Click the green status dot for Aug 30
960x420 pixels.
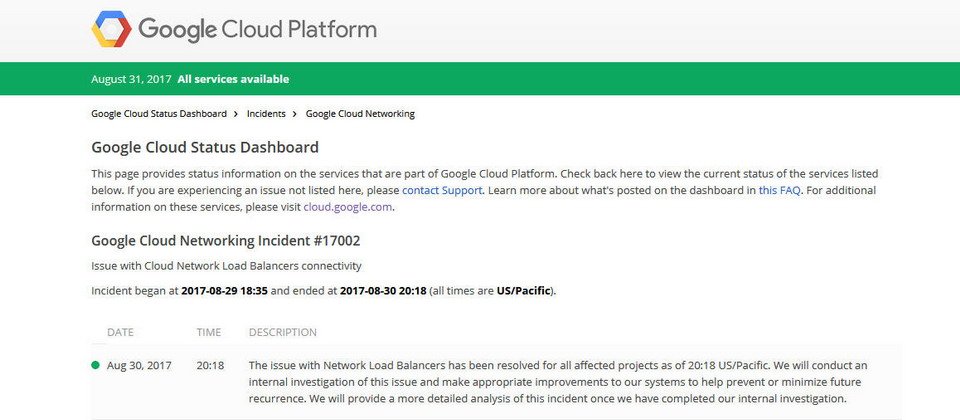(95, 365)
